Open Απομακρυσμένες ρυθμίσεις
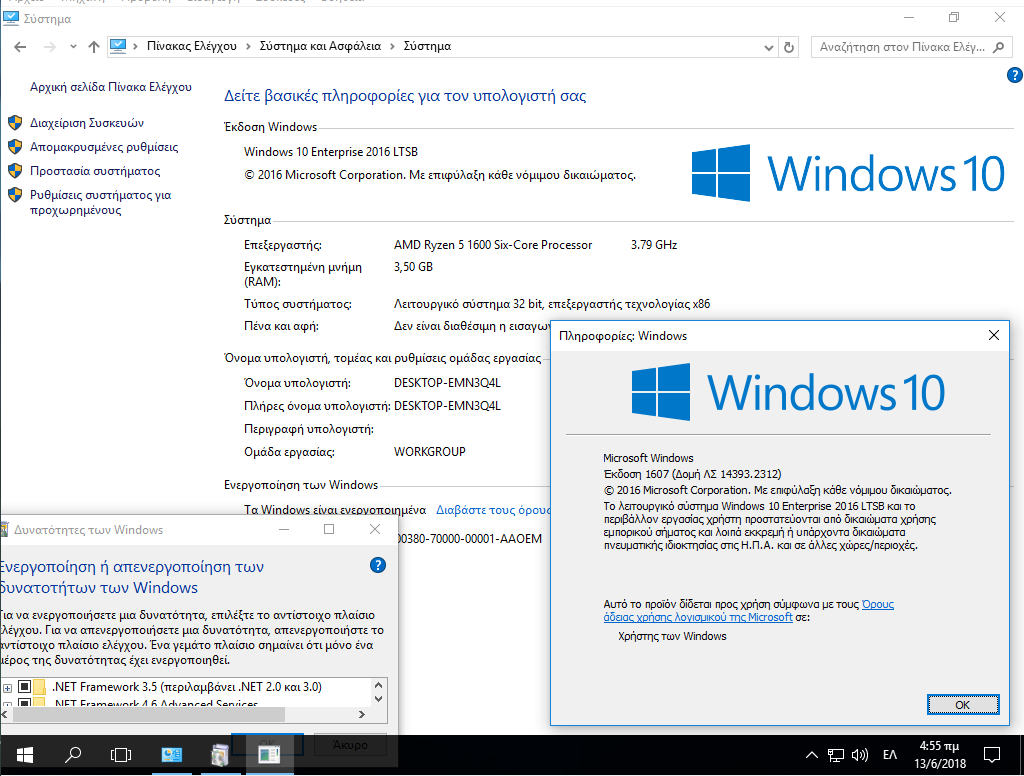The height and width of the screenshot is (776, 1024). click(104, 147)
